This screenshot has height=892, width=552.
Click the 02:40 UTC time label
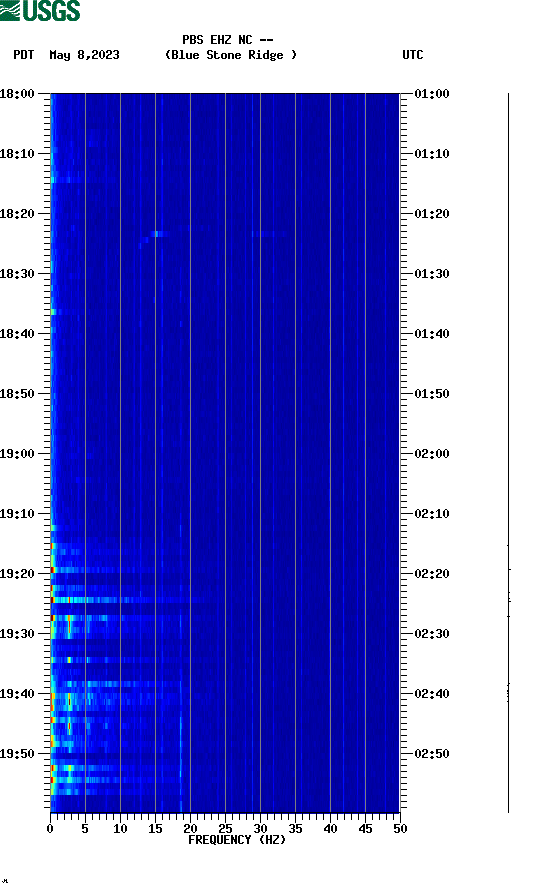[x=432, y=694]
